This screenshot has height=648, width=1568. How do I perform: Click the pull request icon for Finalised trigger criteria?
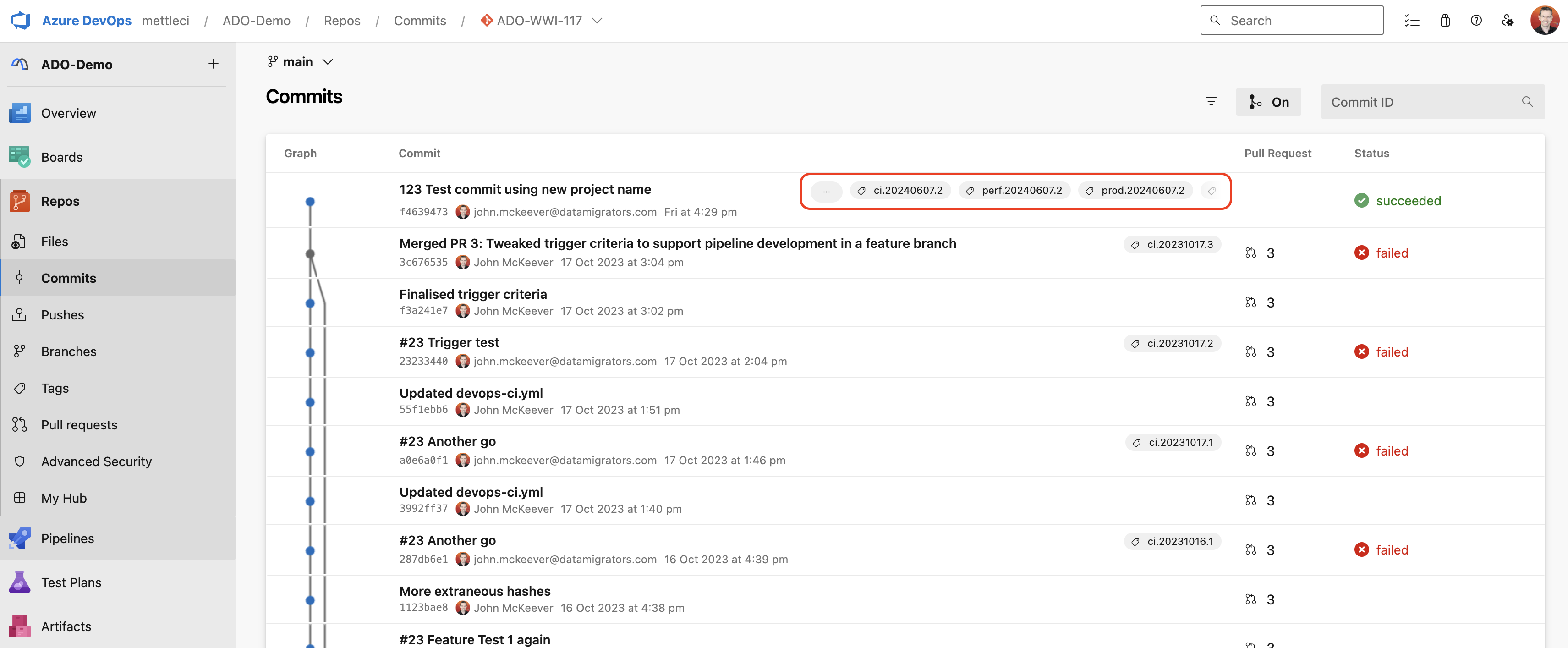click(1250, 302)
